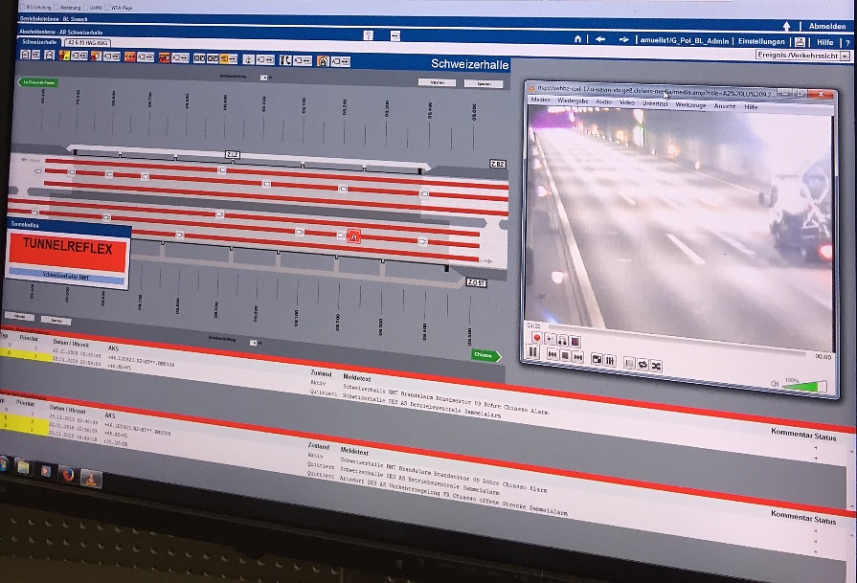The width and height of the screenshot is (857, 583).
Task: Show the VLC playlist icon
Action: pyautogui.click(x=630, y=363)
